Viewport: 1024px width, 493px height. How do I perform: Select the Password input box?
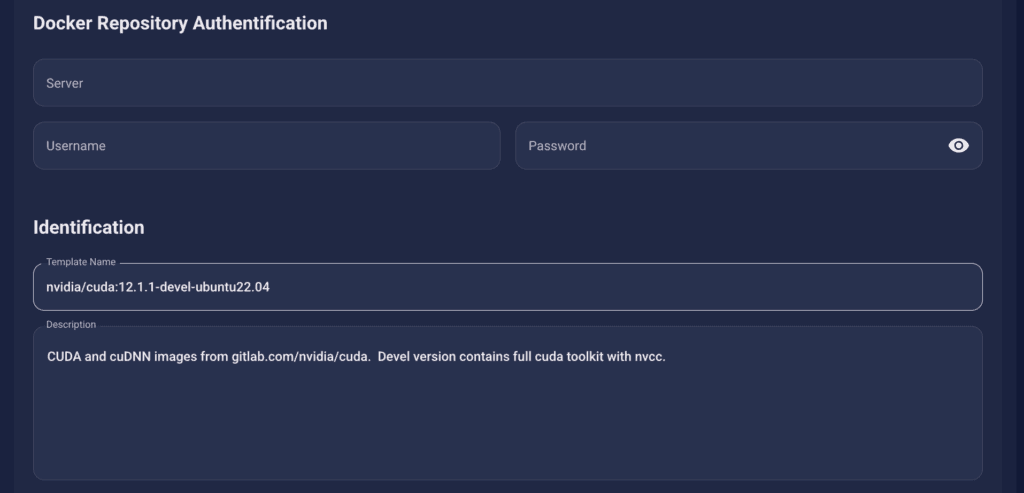pyautogui.click(x=748, y=146)
